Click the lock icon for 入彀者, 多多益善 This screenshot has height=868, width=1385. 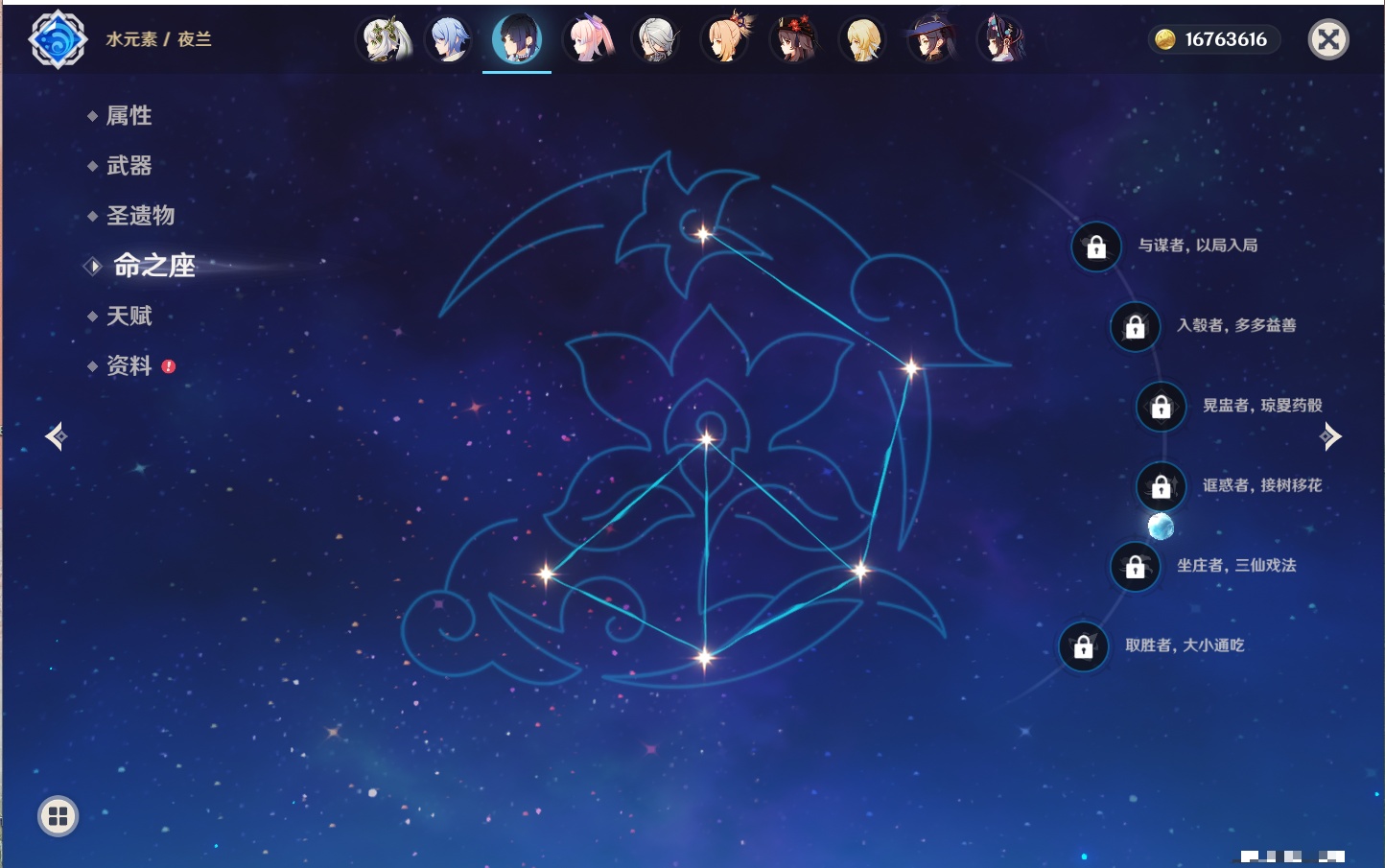coord(1136,327)
